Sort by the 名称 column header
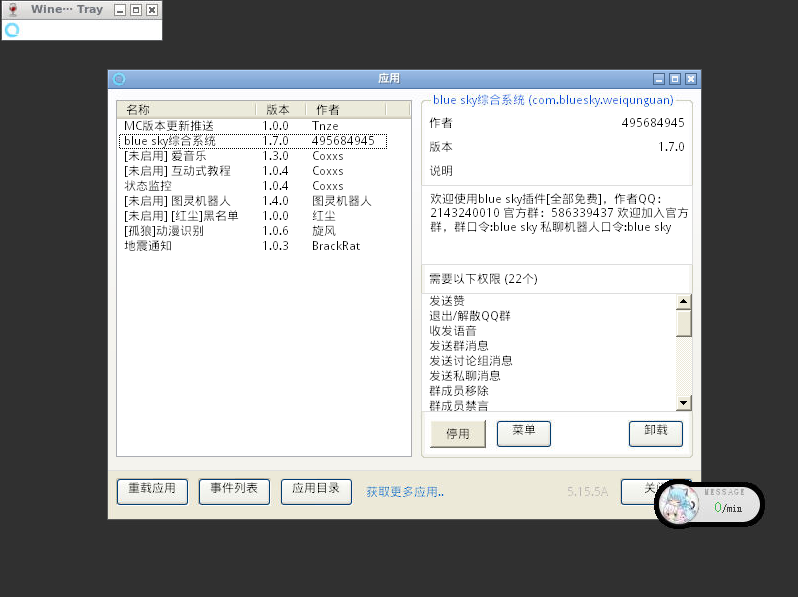 click(186, 109)
